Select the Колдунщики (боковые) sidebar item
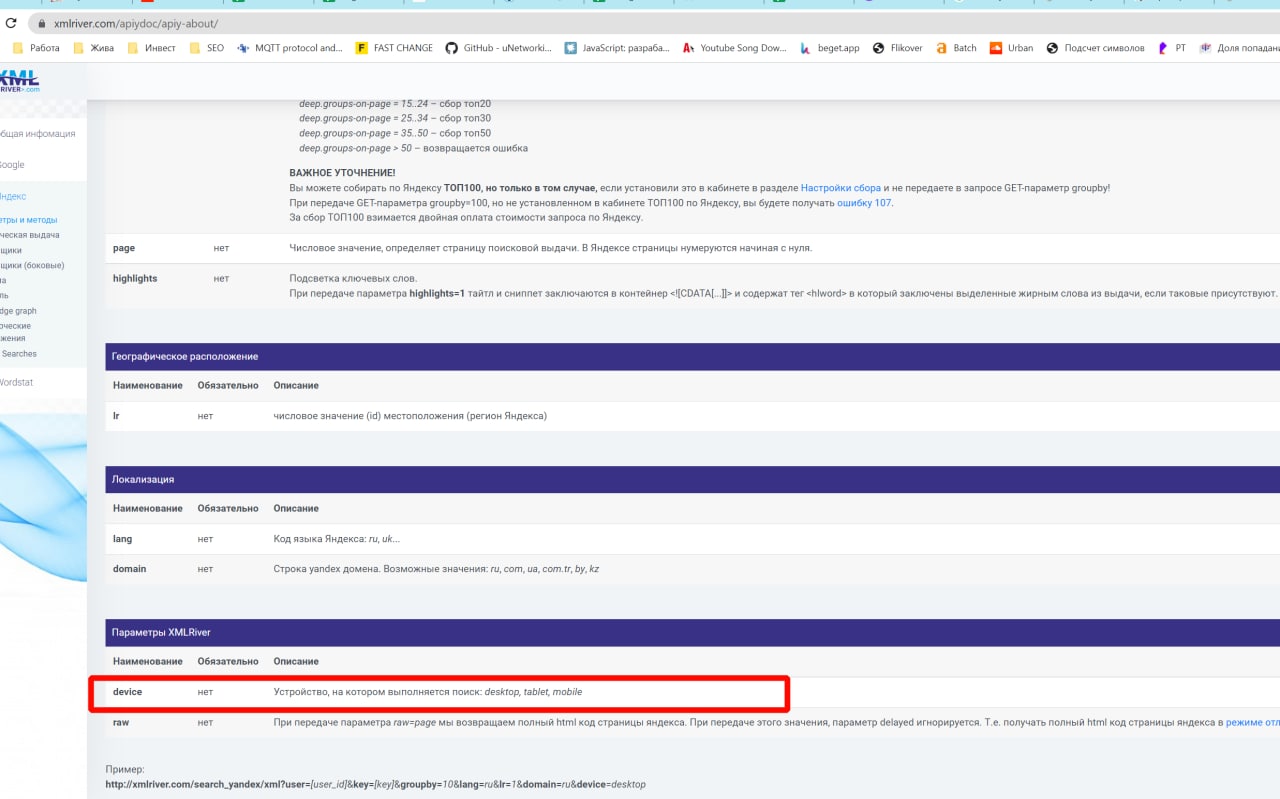The image size is (1280, 799). [32, 265]
